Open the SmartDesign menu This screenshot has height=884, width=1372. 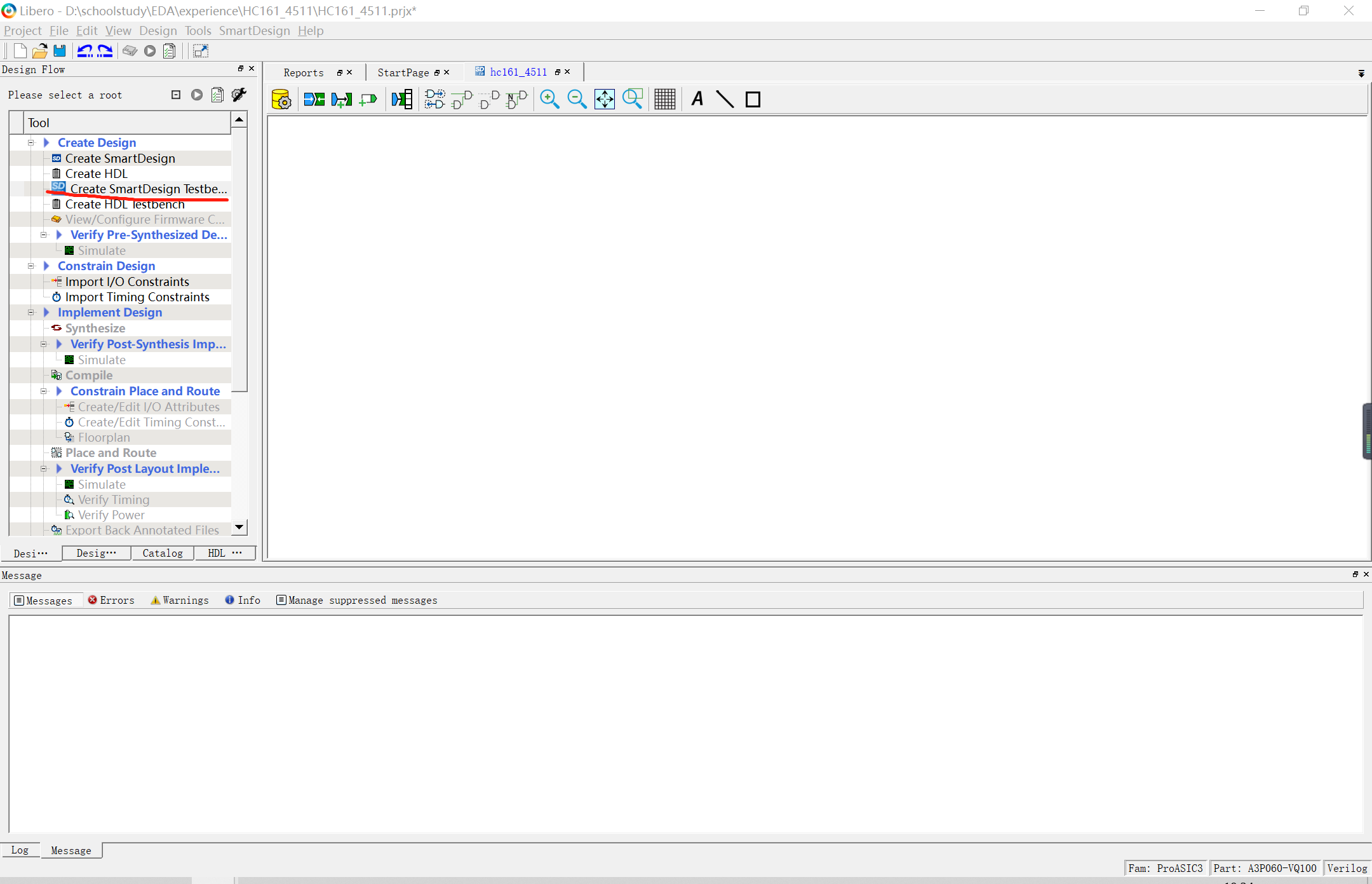pyautogui.click(x=254, y=31)
